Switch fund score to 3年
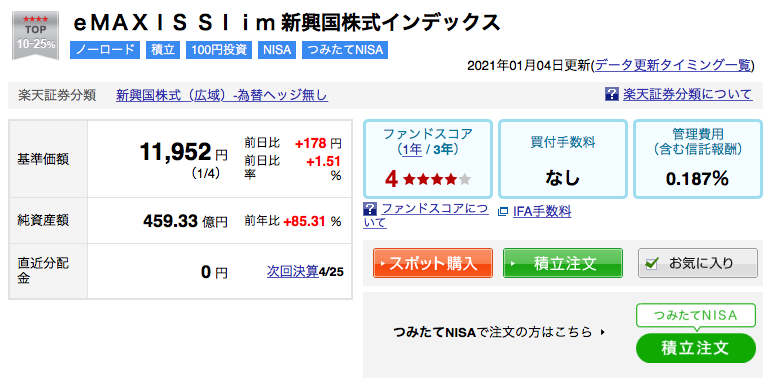Viewport: 775px width, 385px height. 443,149
